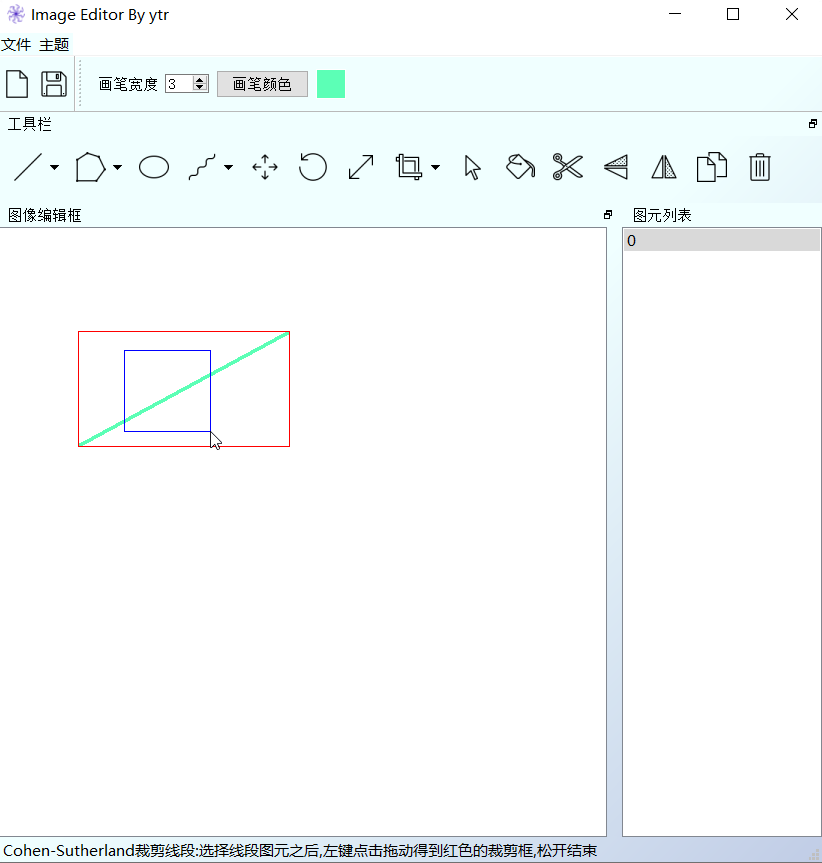This screenshot has width=822, height=863.
Task: Select the scissors cut tool
Action: click(x=568, y=167)
